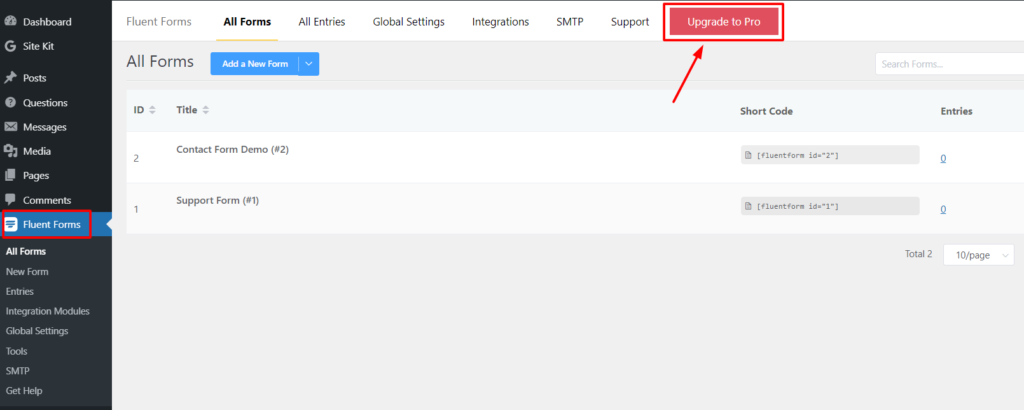
Task: Open the Global Settings tab
Action: 409,22
